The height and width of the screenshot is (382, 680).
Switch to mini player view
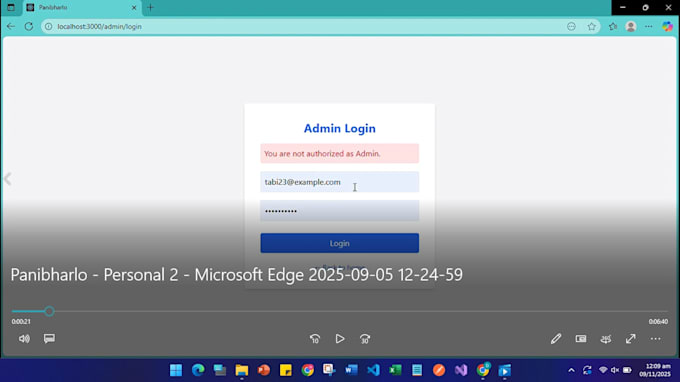(x=581, y=339)
